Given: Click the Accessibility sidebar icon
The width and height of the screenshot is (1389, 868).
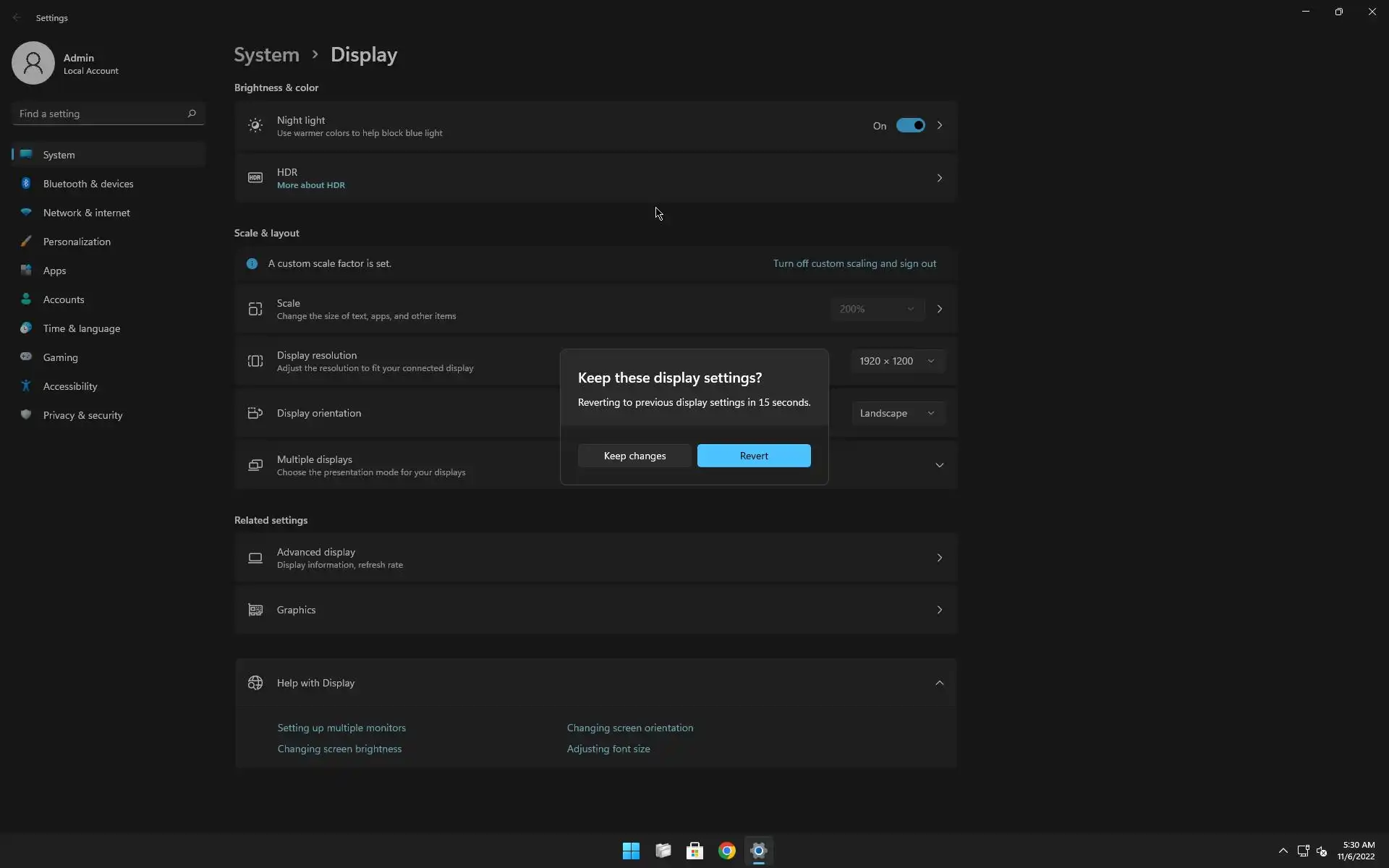Looking at the screenshot, I should [26, 386].
